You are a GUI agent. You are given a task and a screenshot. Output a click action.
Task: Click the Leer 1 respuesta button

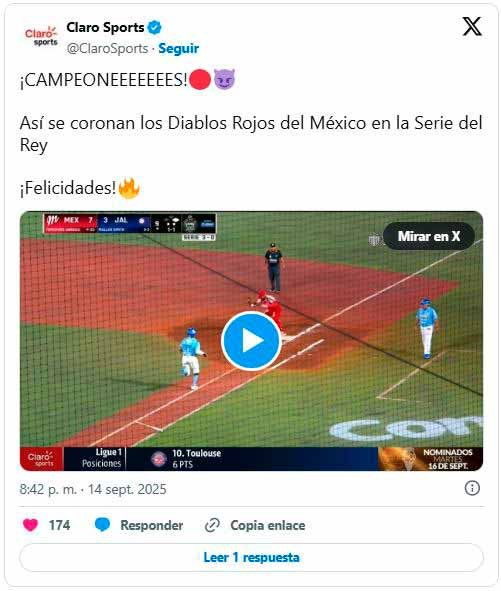tap(251, 557)
